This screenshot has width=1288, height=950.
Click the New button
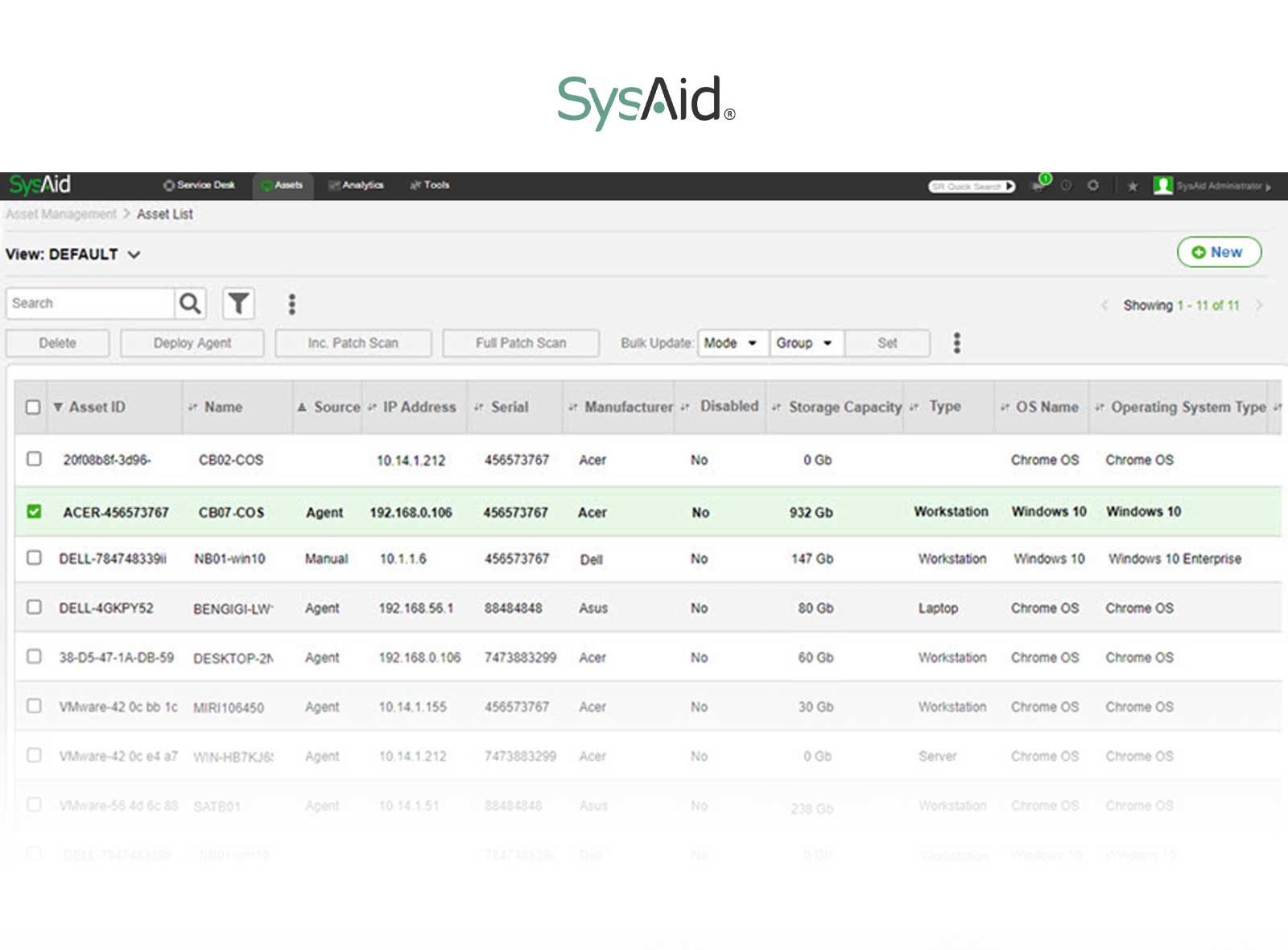(x=1219, y=252)
